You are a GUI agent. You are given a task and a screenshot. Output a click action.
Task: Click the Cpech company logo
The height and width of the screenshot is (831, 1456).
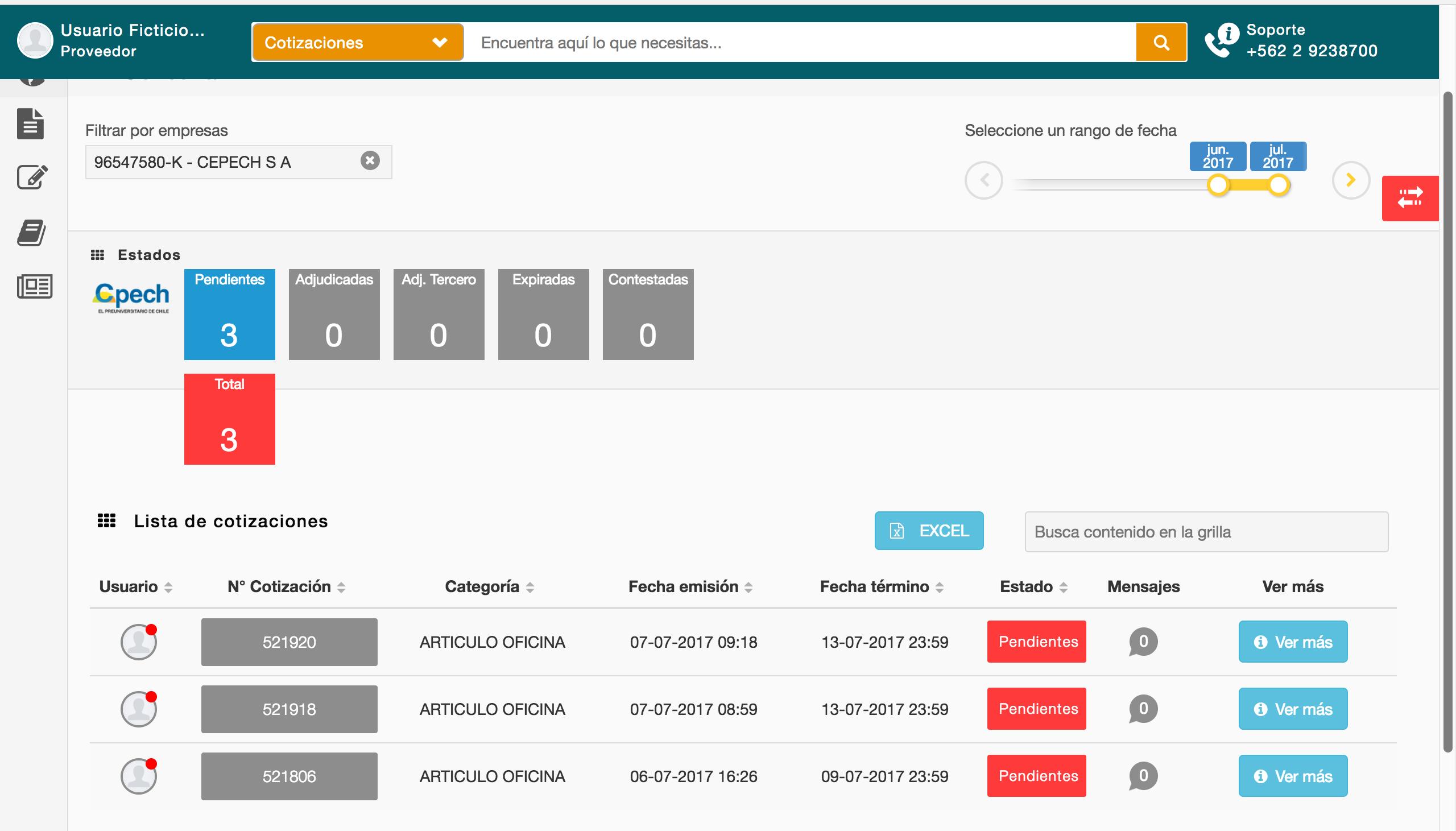131,297
